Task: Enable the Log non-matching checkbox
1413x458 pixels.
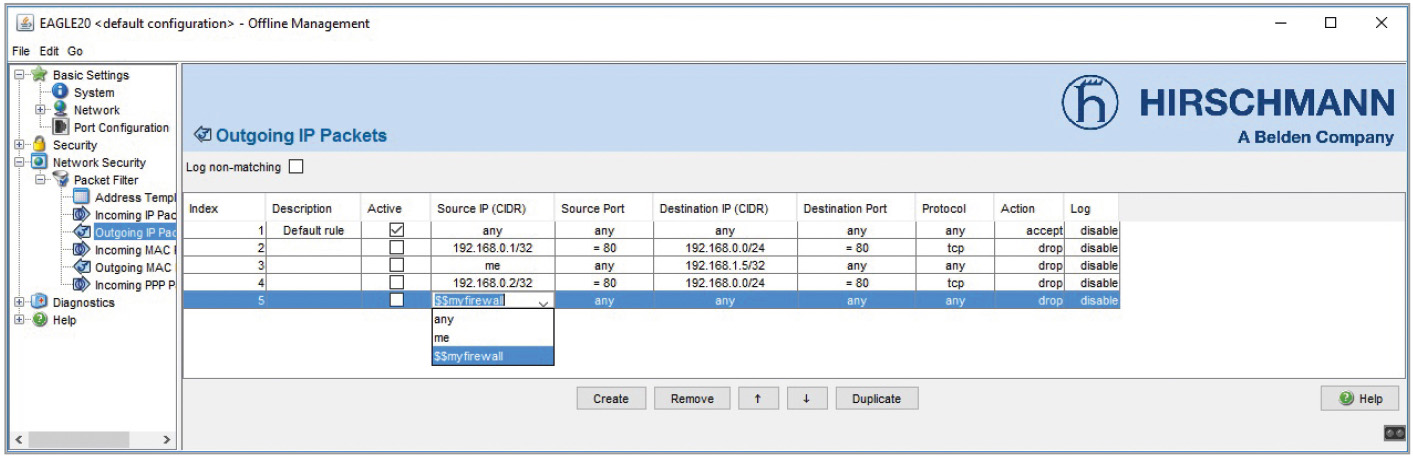Action: pos(295,166)
